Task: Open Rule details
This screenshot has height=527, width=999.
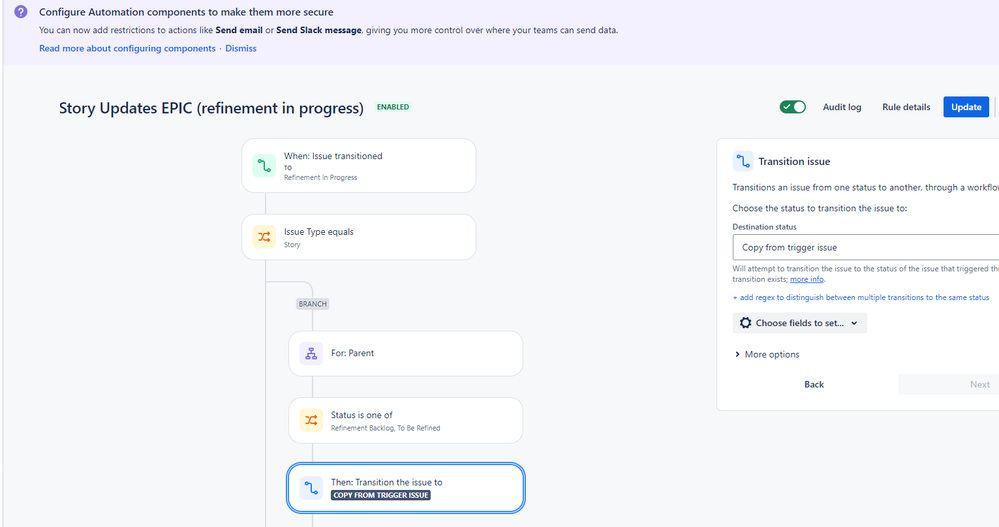Action: pyautogui.click(x=906, y=107)
